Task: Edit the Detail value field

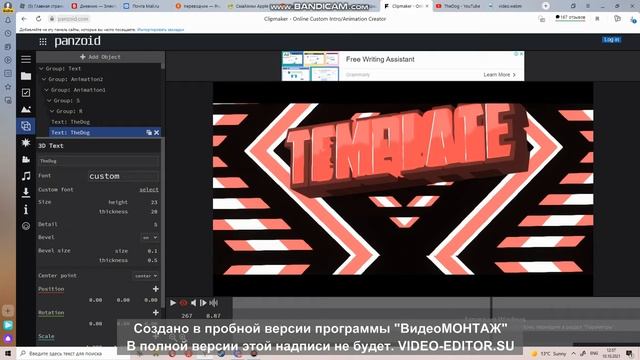Action: (x=155, y=224)
